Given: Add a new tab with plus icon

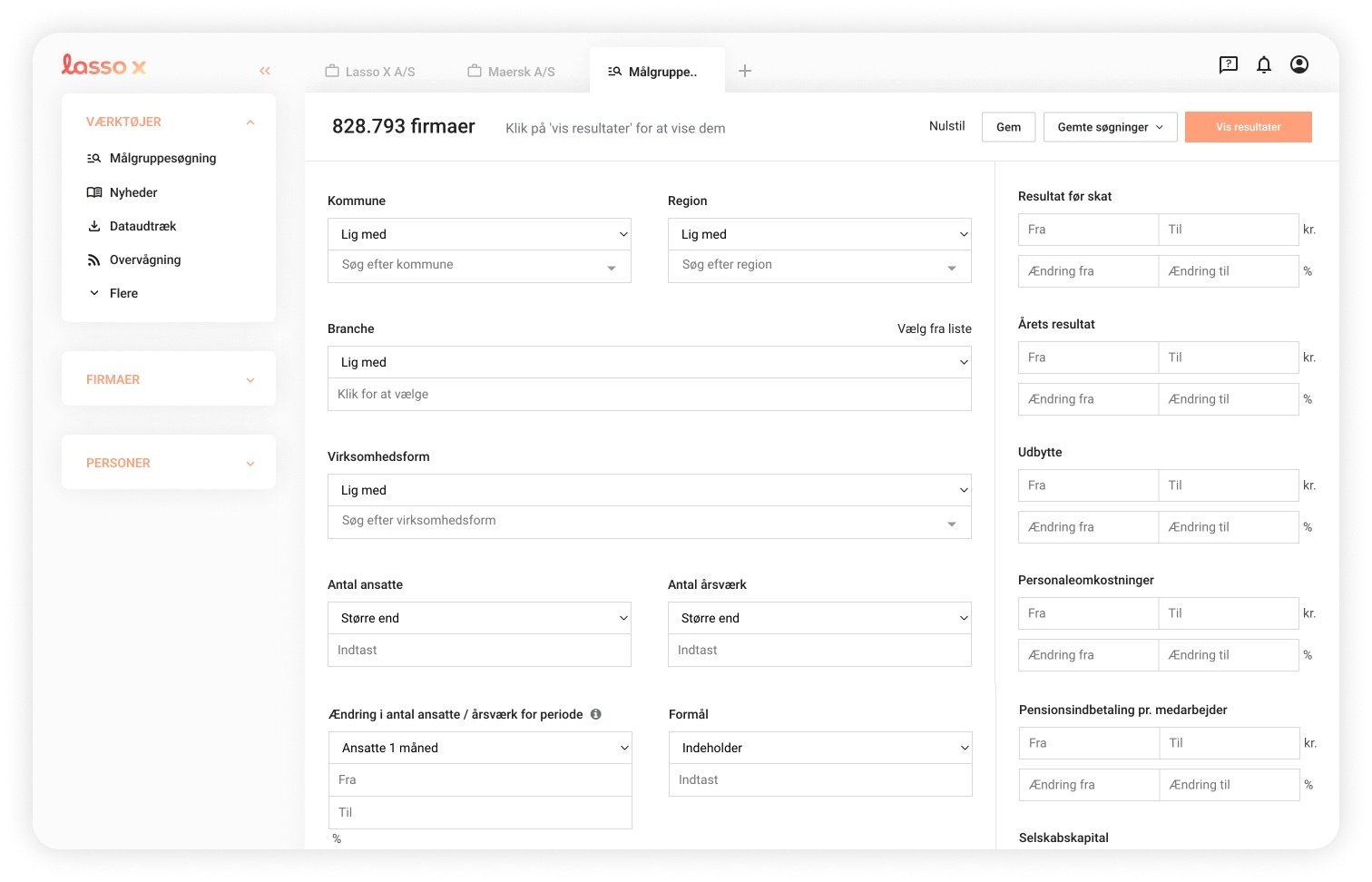Looking at the screenshot, I should (745, 71).
